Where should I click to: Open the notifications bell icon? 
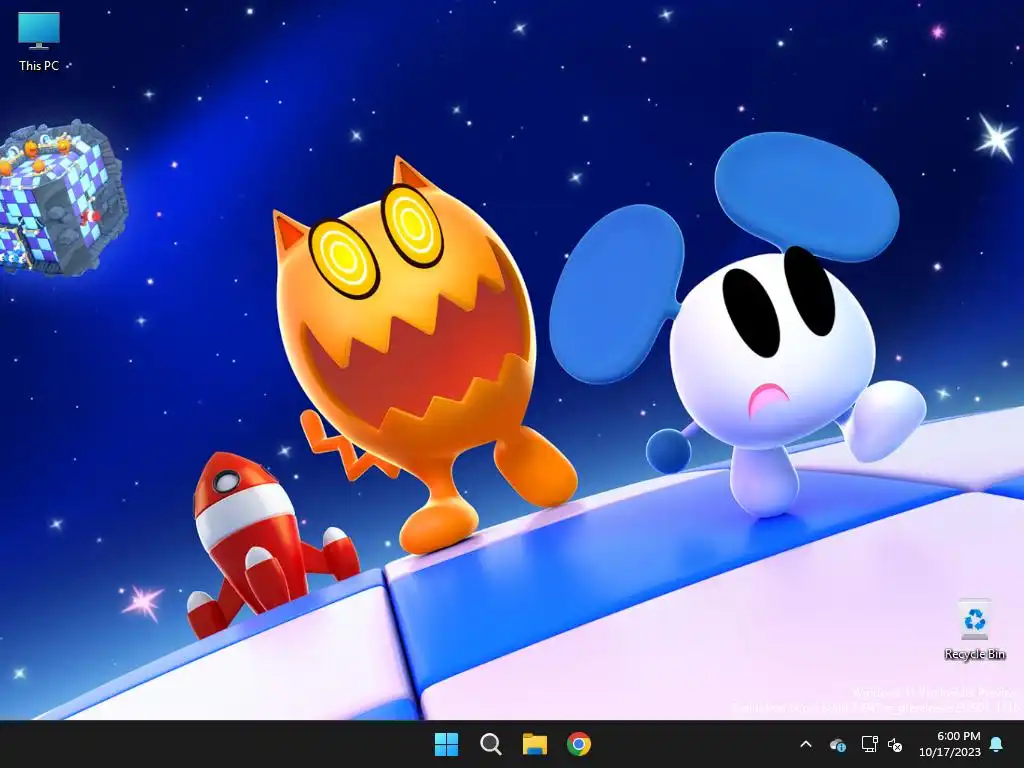pyautogui.click(x=996, y=744)
